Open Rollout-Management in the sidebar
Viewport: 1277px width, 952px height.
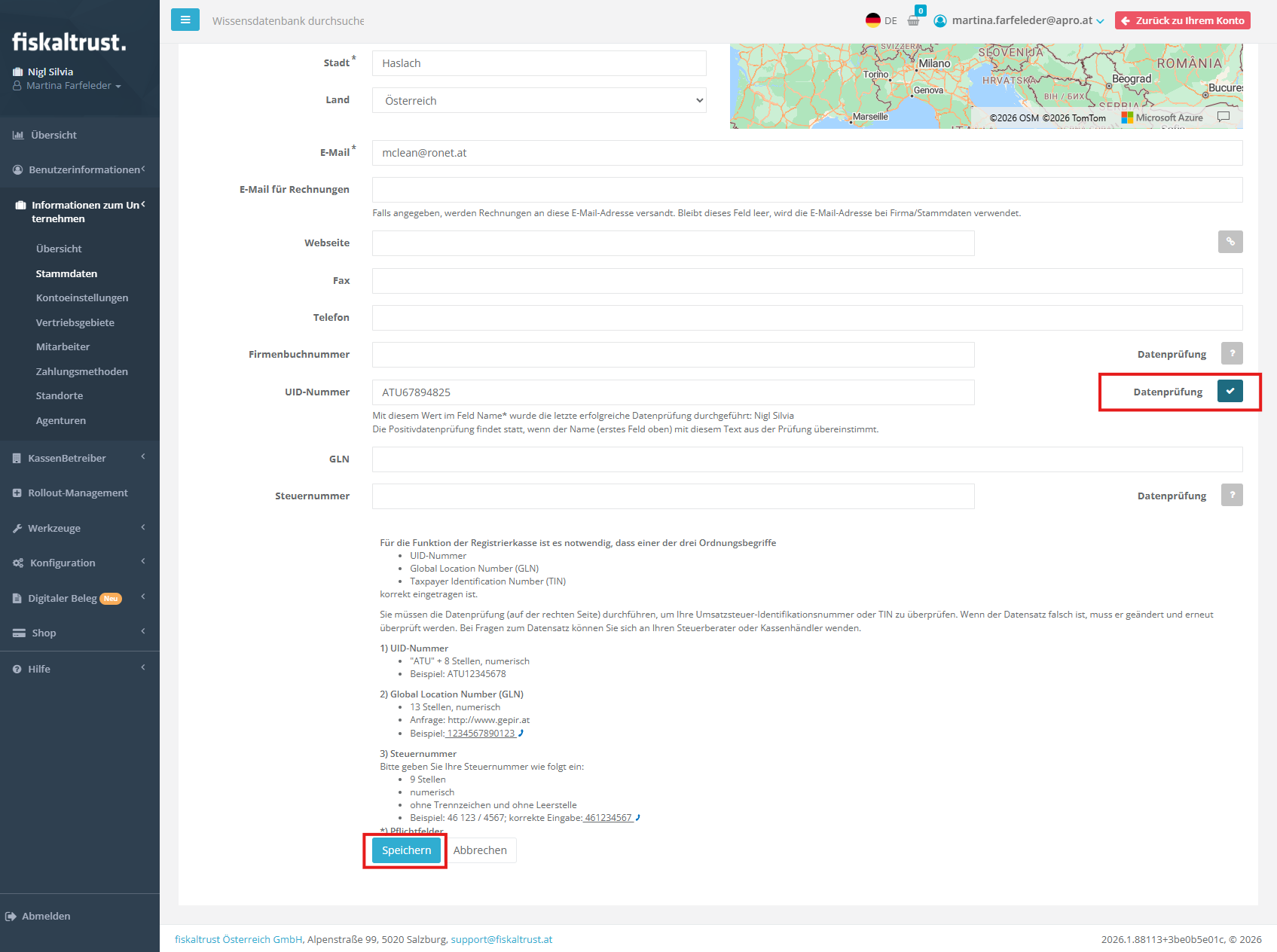(78, 493)
